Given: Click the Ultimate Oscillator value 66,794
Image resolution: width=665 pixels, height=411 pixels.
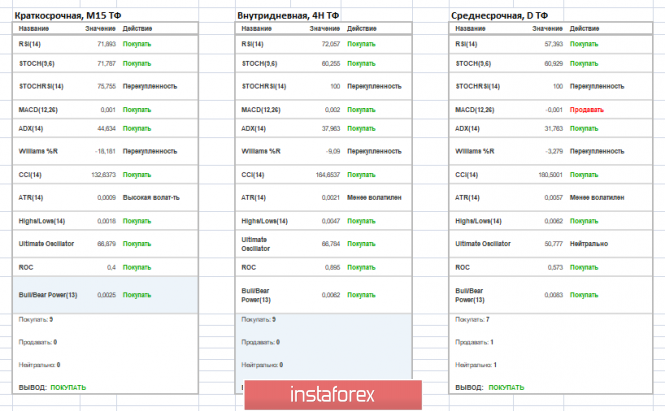Looking at the screenshot, I should point(331,244).
